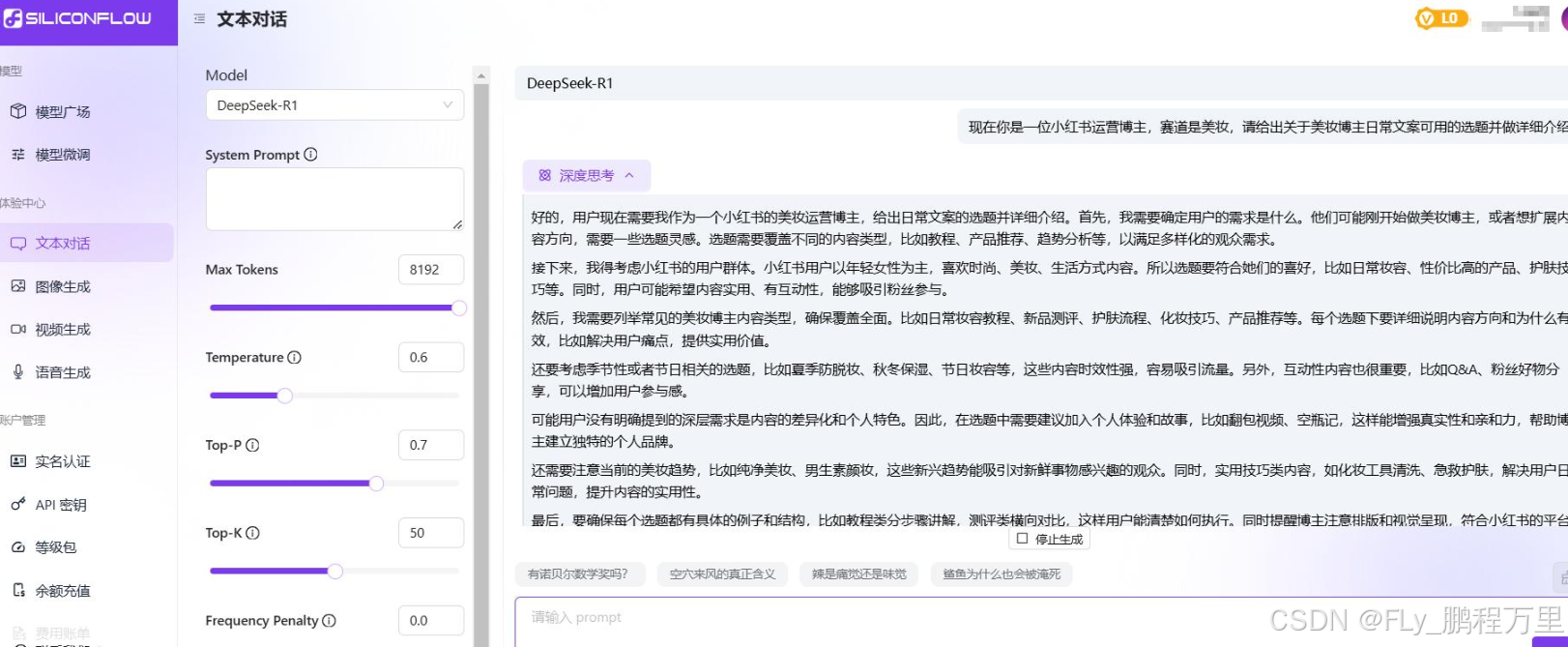Click the 模型微调 sliders icon

(18, 155)
